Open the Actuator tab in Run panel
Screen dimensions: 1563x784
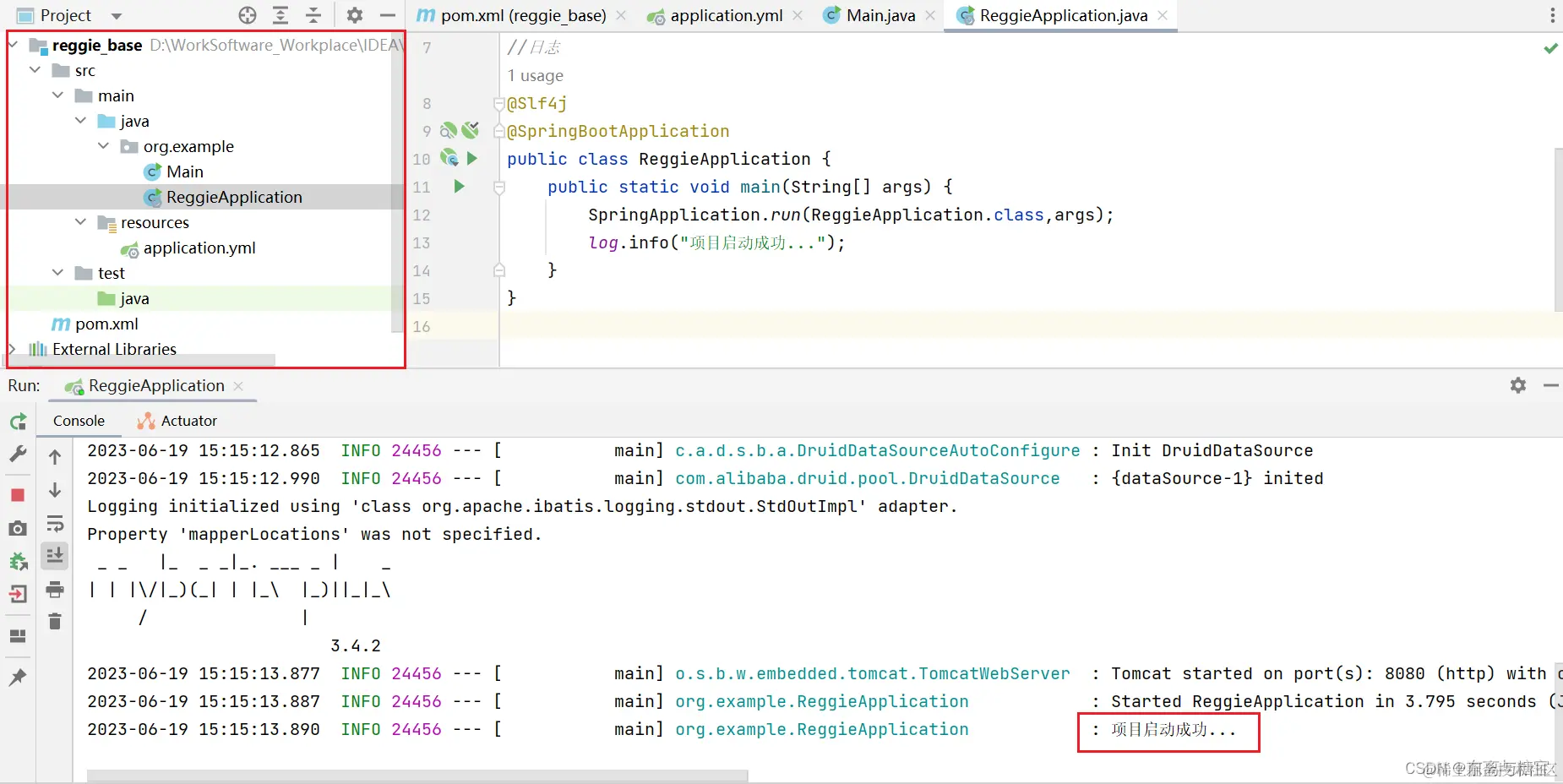(177, 421)
